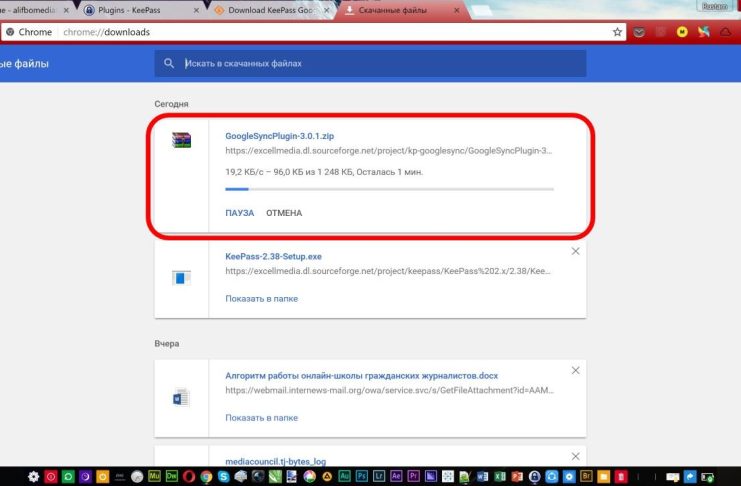Click the GoogleSyncPlugin sourceforge URL
Image resolution: width=741 pixels, height=486 pixels.
click(388, 151)
